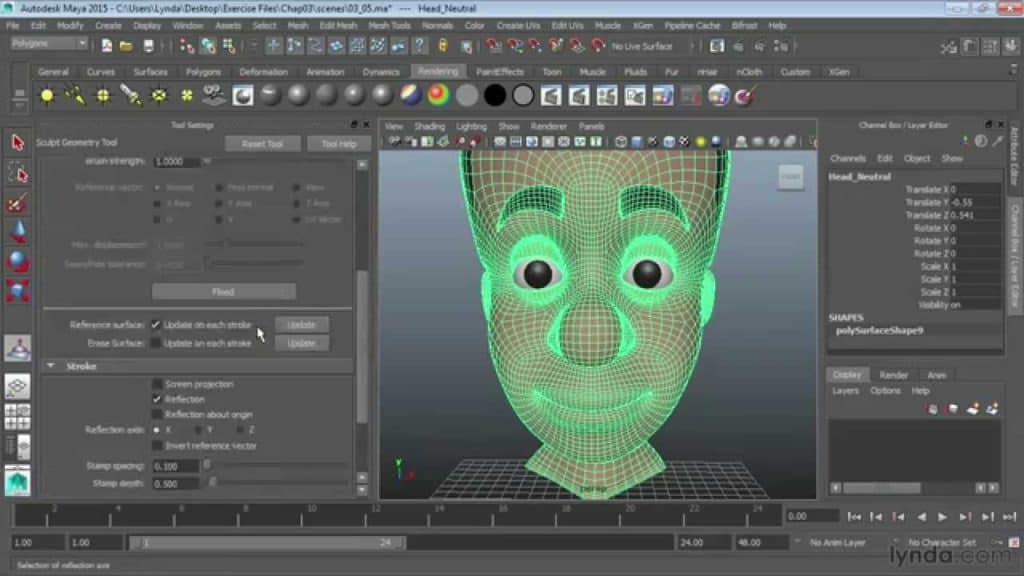Switch to the Animation shelf tab
1024x576 pixels.
pyautogui.click(x=325, y=72)
